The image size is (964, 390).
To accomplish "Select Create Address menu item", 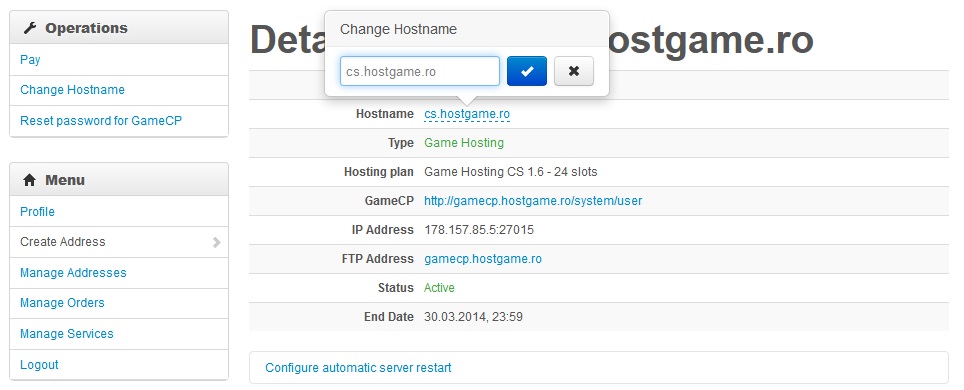I will (63, 242).
